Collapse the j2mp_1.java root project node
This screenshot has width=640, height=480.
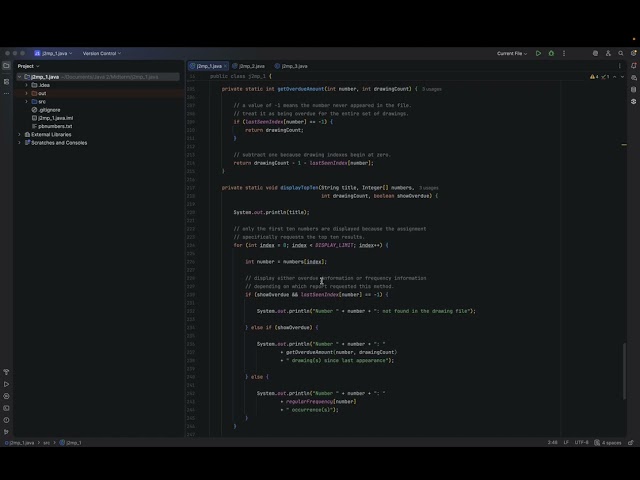click(x=19, y=77)
